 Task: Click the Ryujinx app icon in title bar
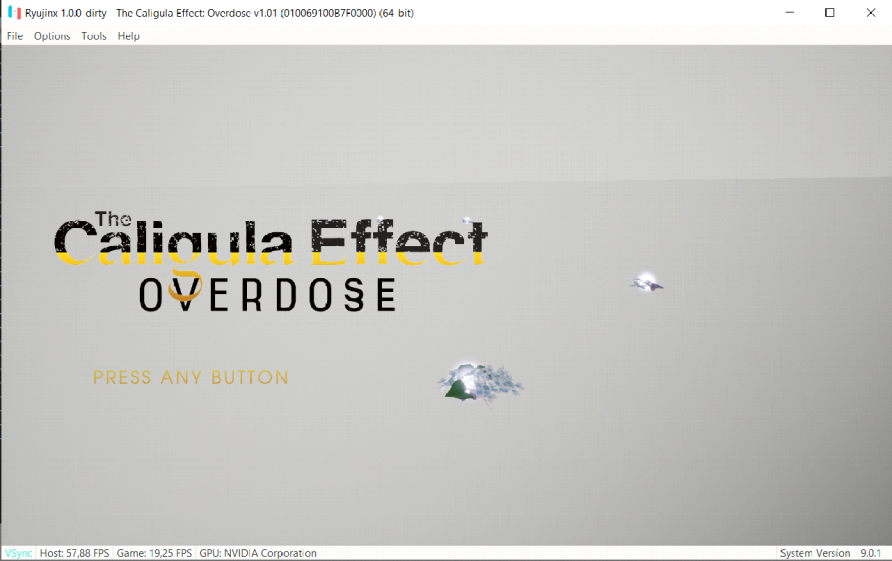[14, 13]
